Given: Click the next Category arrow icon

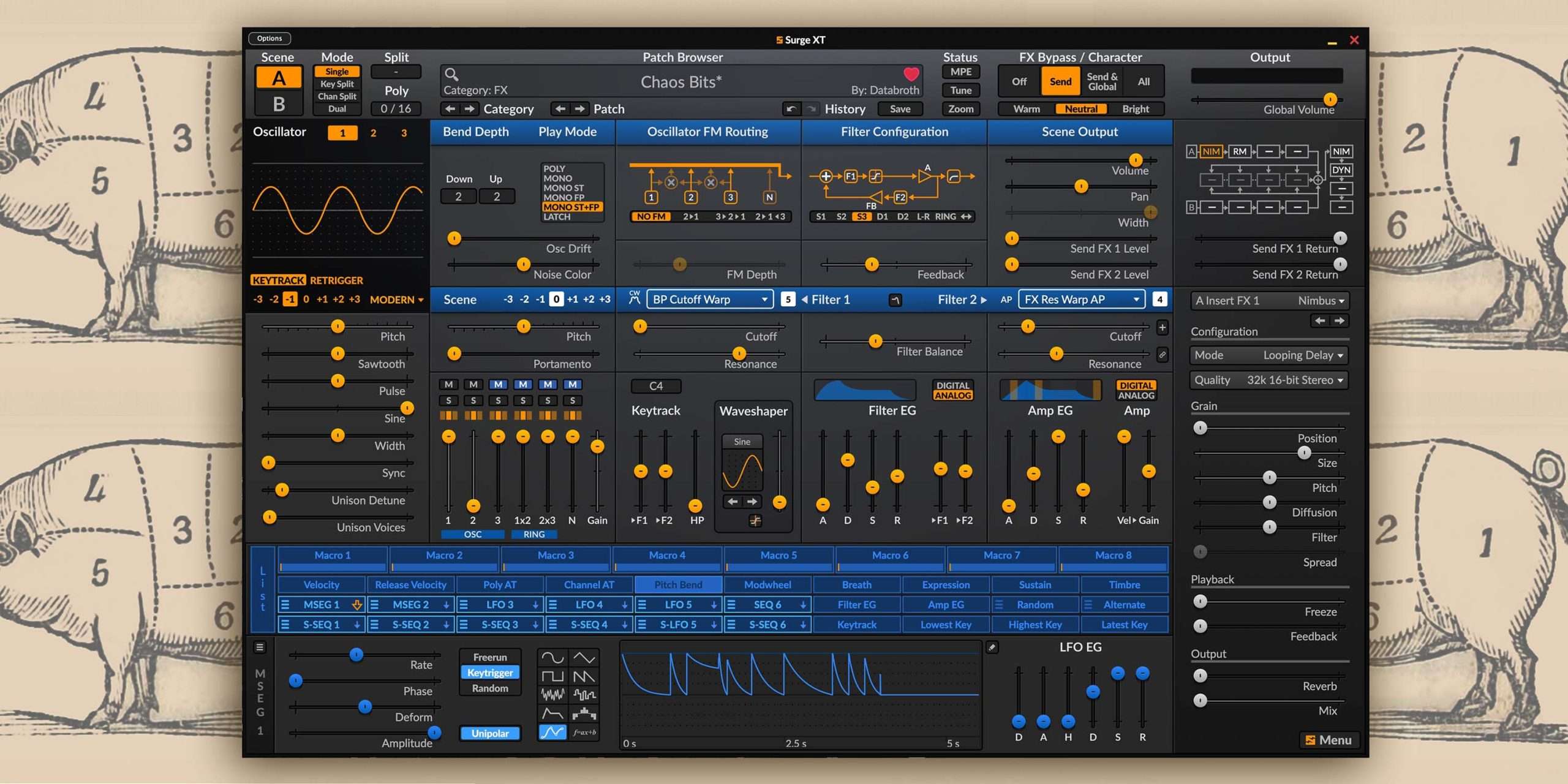Looking at the screenshot, I should click(x=470, y=109).
